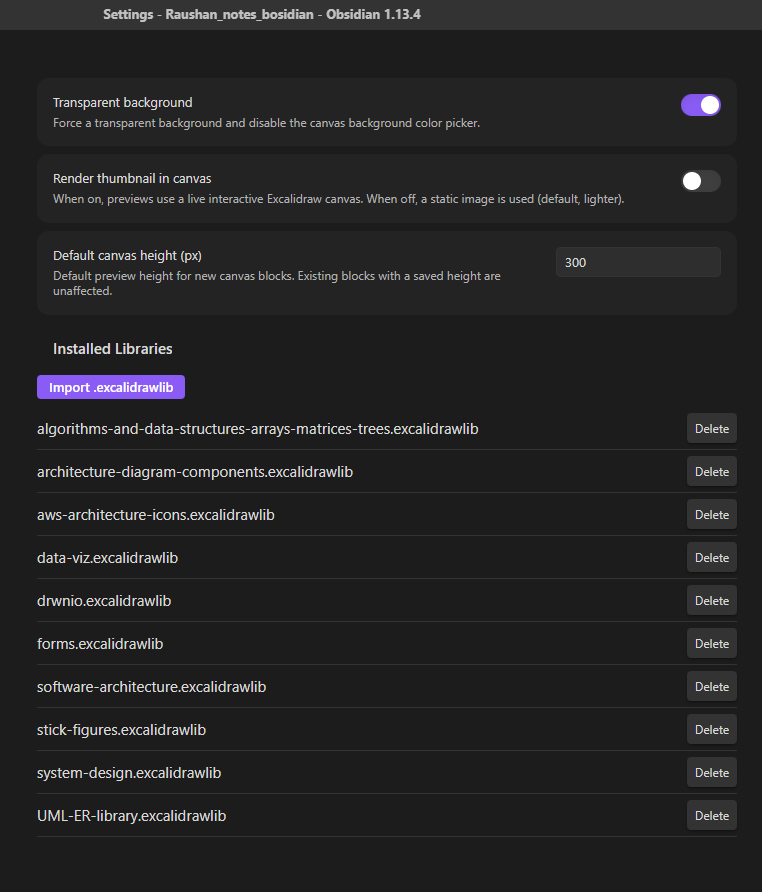Enable Render thumbnail in canvas switch
This screenshot has height=892, width=762.
point(701,181)
